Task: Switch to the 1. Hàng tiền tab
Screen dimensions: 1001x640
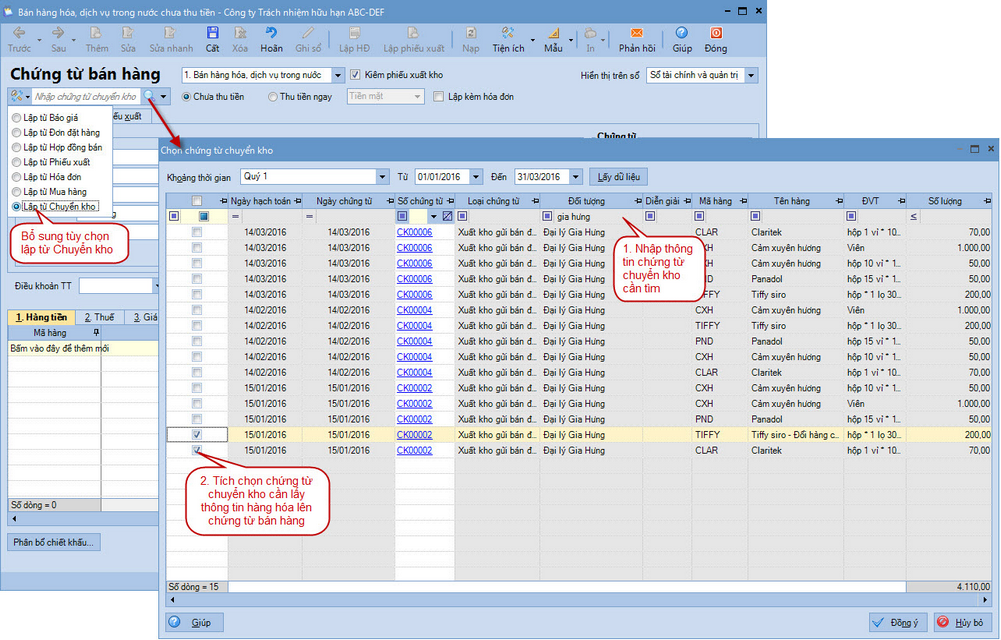Action: coord(41,317)
